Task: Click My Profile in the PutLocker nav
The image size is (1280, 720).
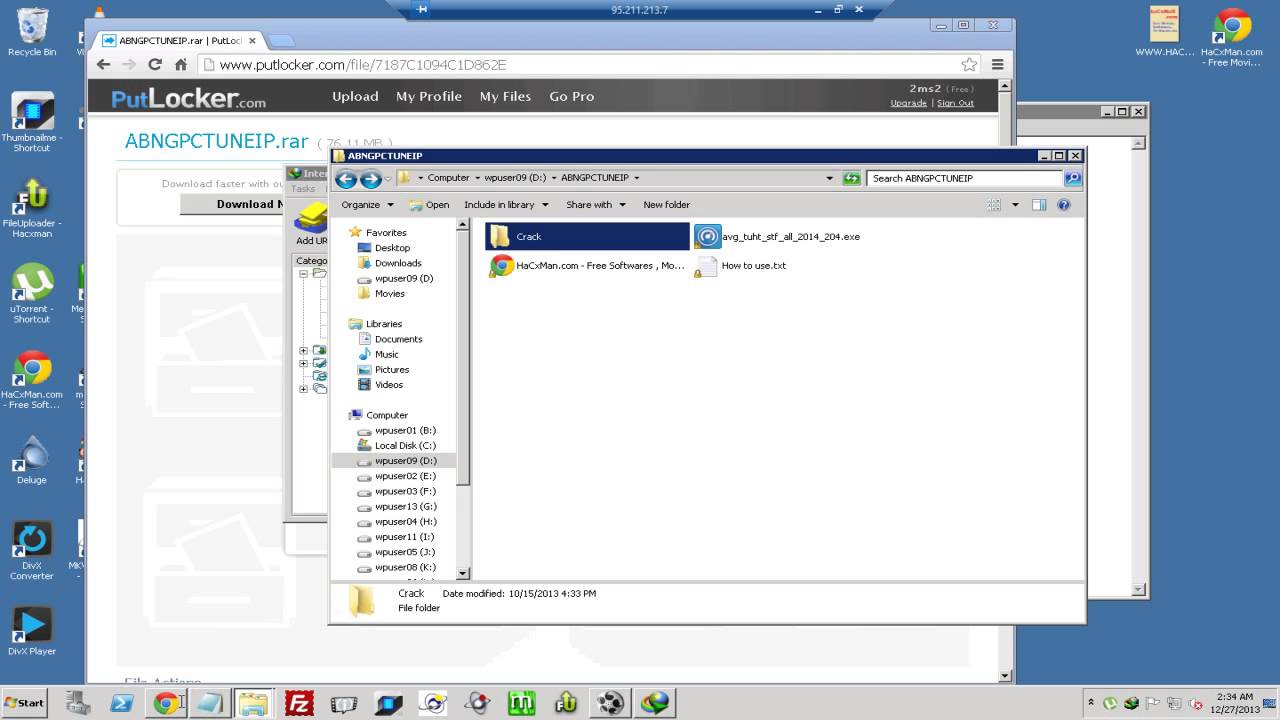Action: coord(429,96)
